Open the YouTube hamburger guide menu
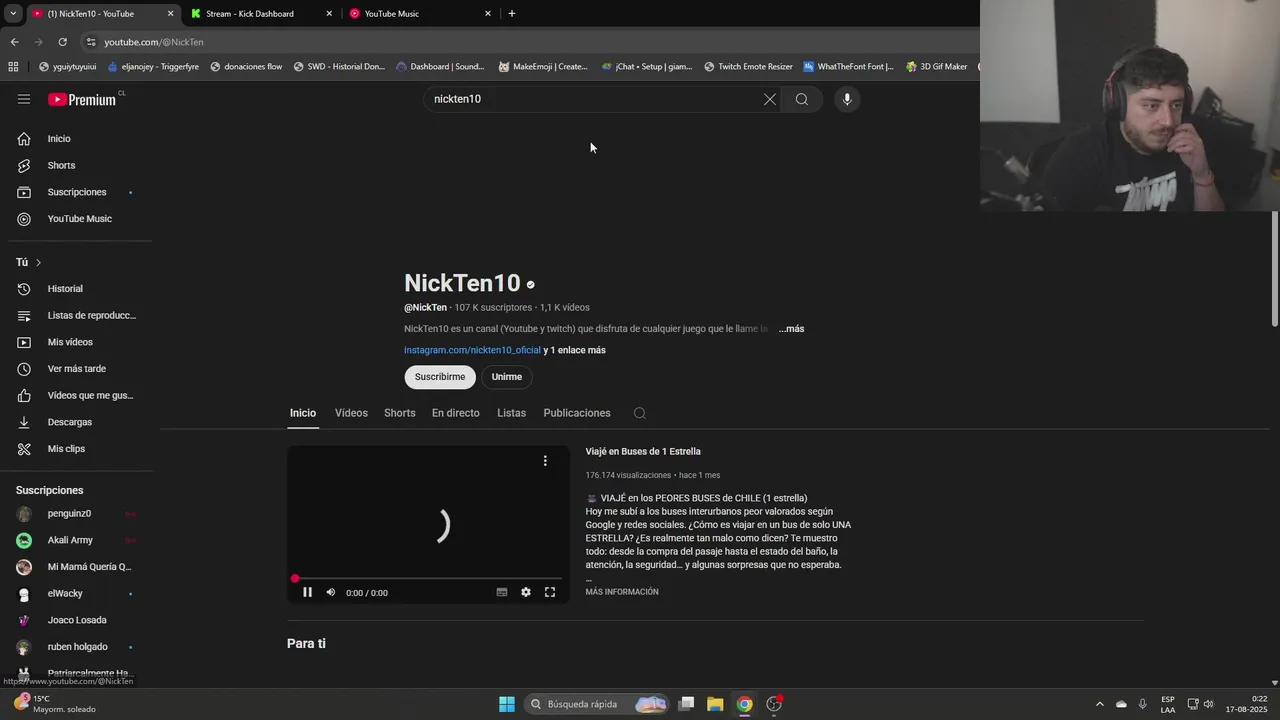Image resolution: width=1280 pixels, height=720 pixels. [x=24, y=99]
